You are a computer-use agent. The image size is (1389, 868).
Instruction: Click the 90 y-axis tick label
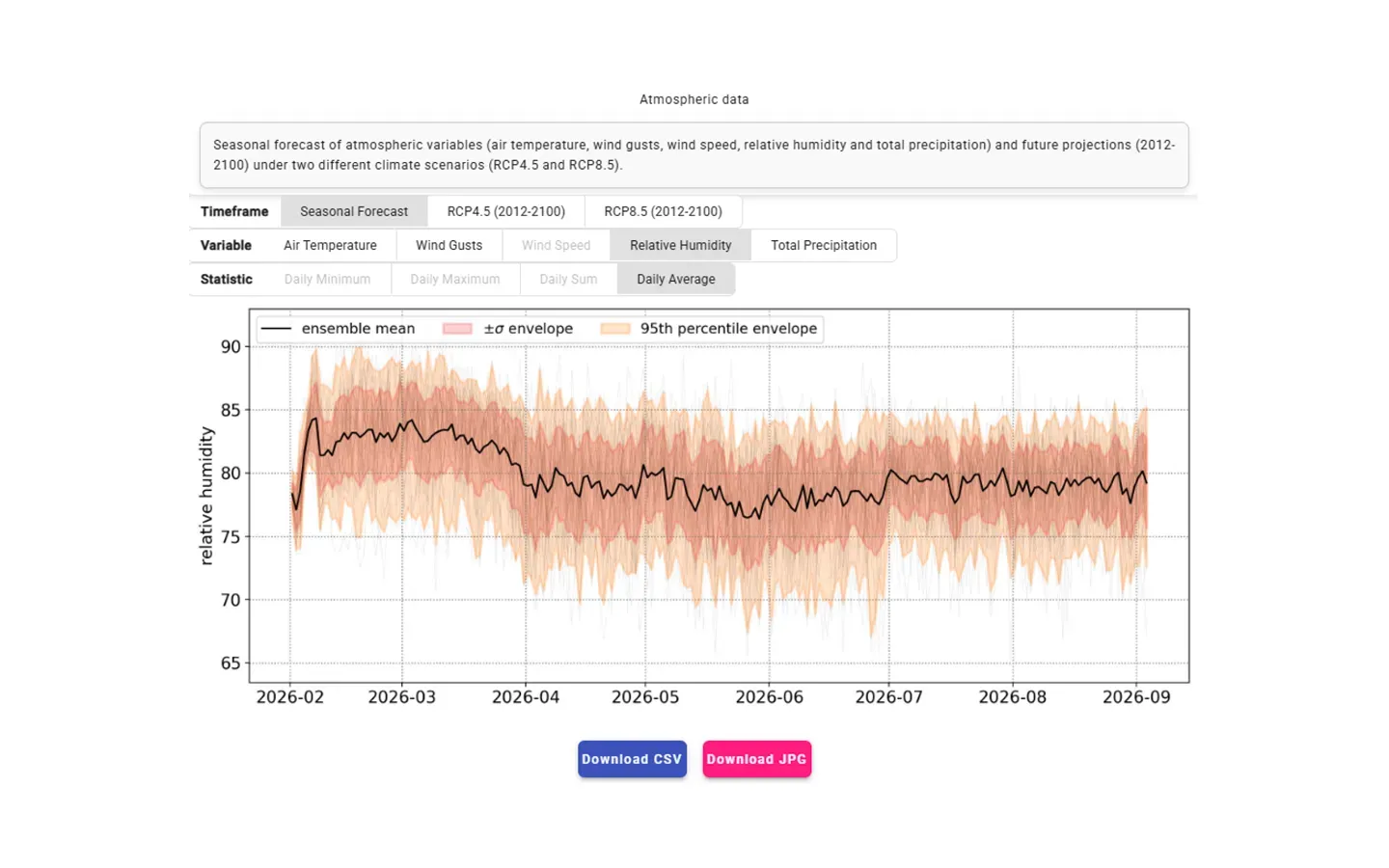coord(231,347)
